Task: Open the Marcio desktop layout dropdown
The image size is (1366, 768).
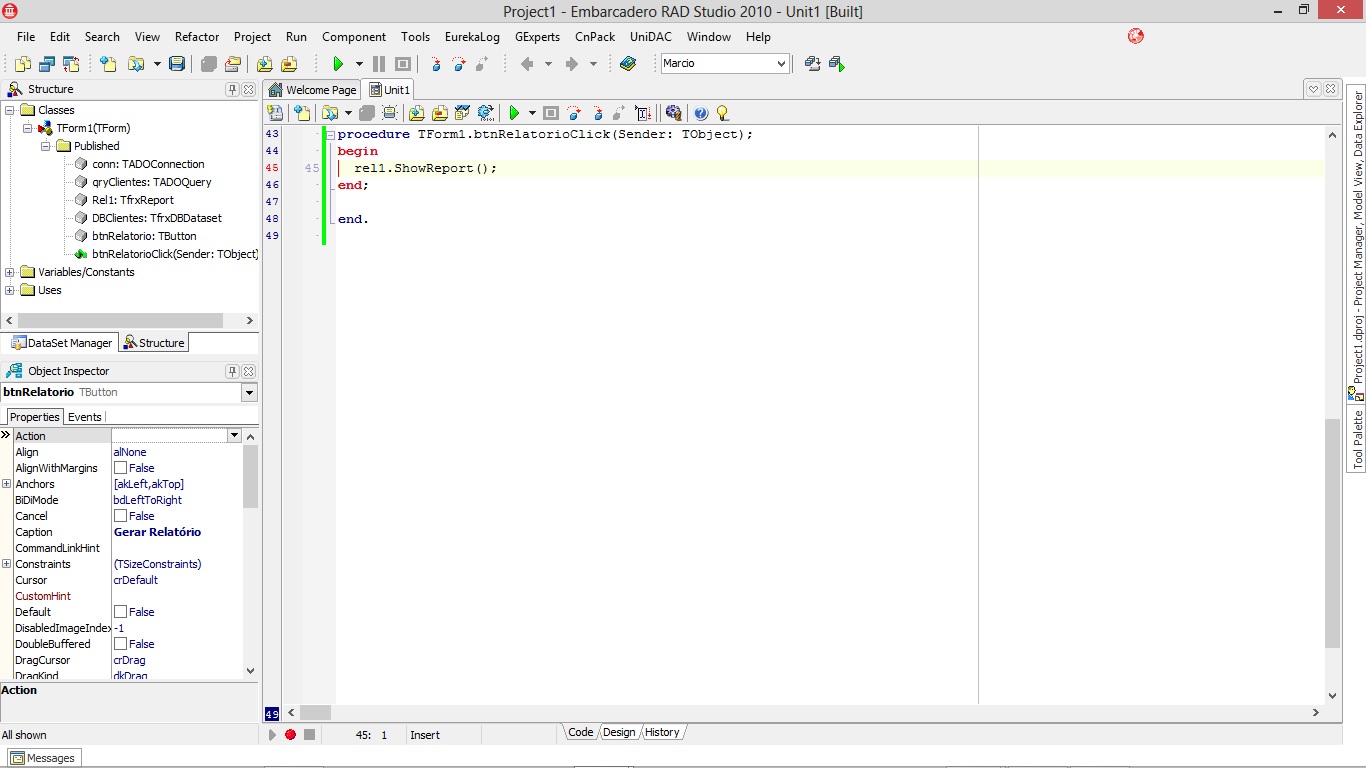Action: [x=781, y=64]
